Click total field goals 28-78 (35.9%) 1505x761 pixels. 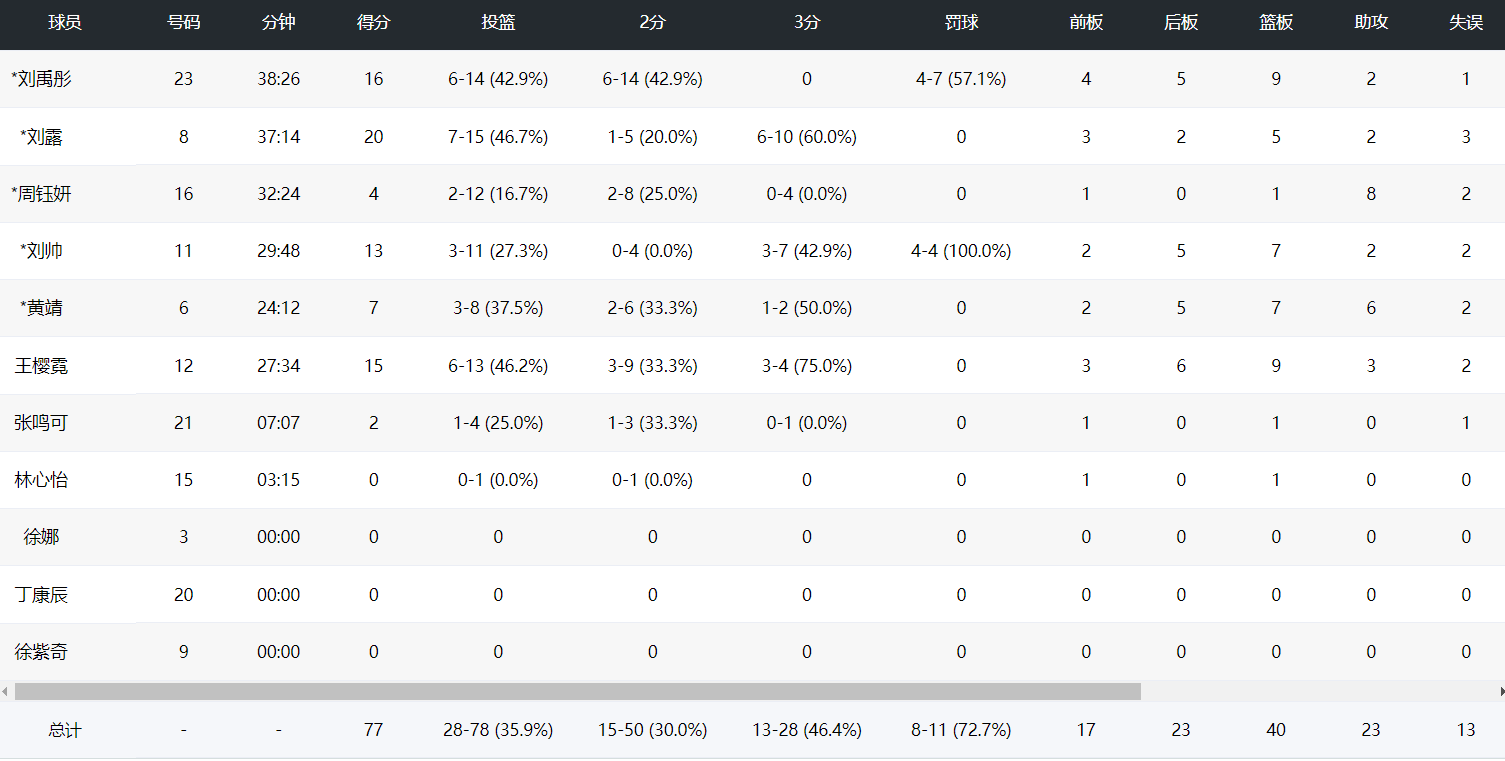point(498,730)
